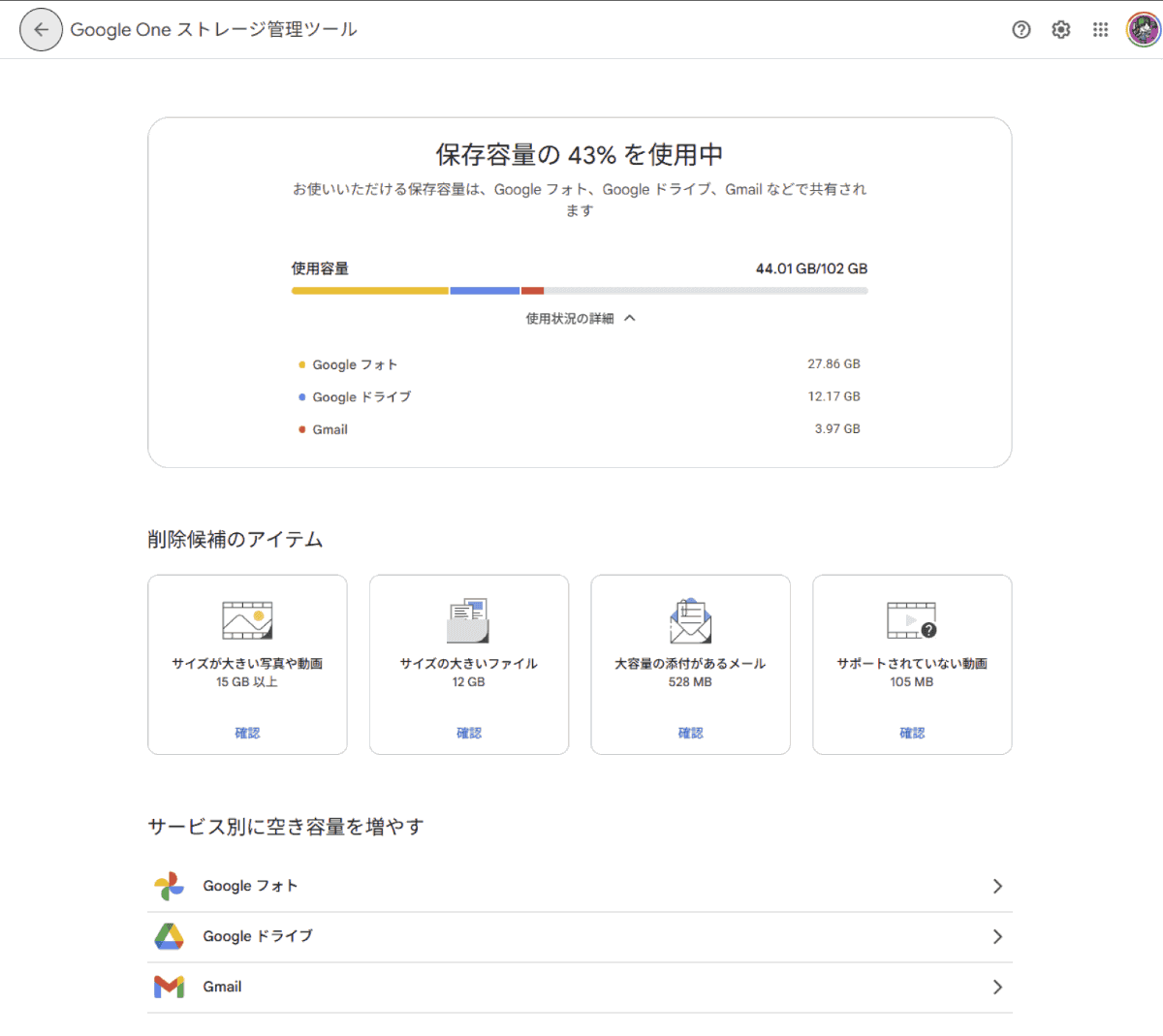The width and height of the screenshot is (1163, 1036).
Task: Click the 保存容量の 43% を使用中 heading
Action: 580,154
